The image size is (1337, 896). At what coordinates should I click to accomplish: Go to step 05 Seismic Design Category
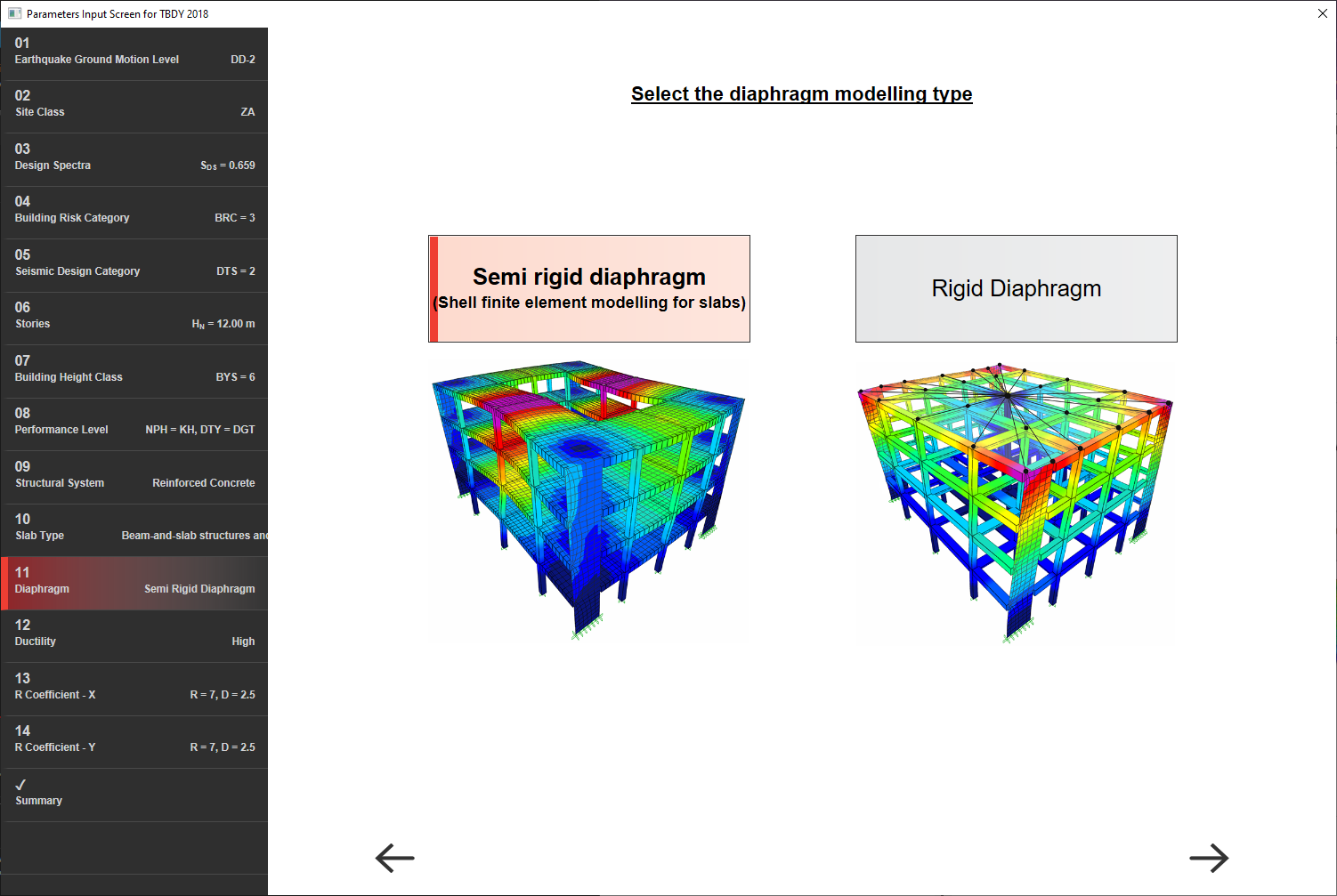pos(134,265)
